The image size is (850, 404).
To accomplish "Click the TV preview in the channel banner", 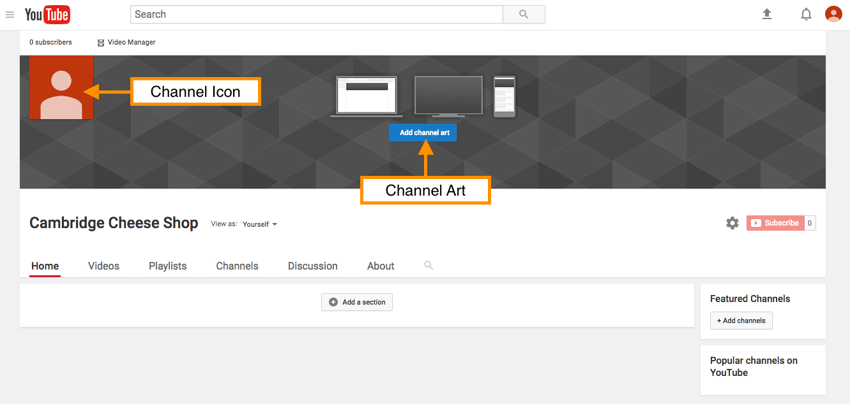I will point(448,96).
